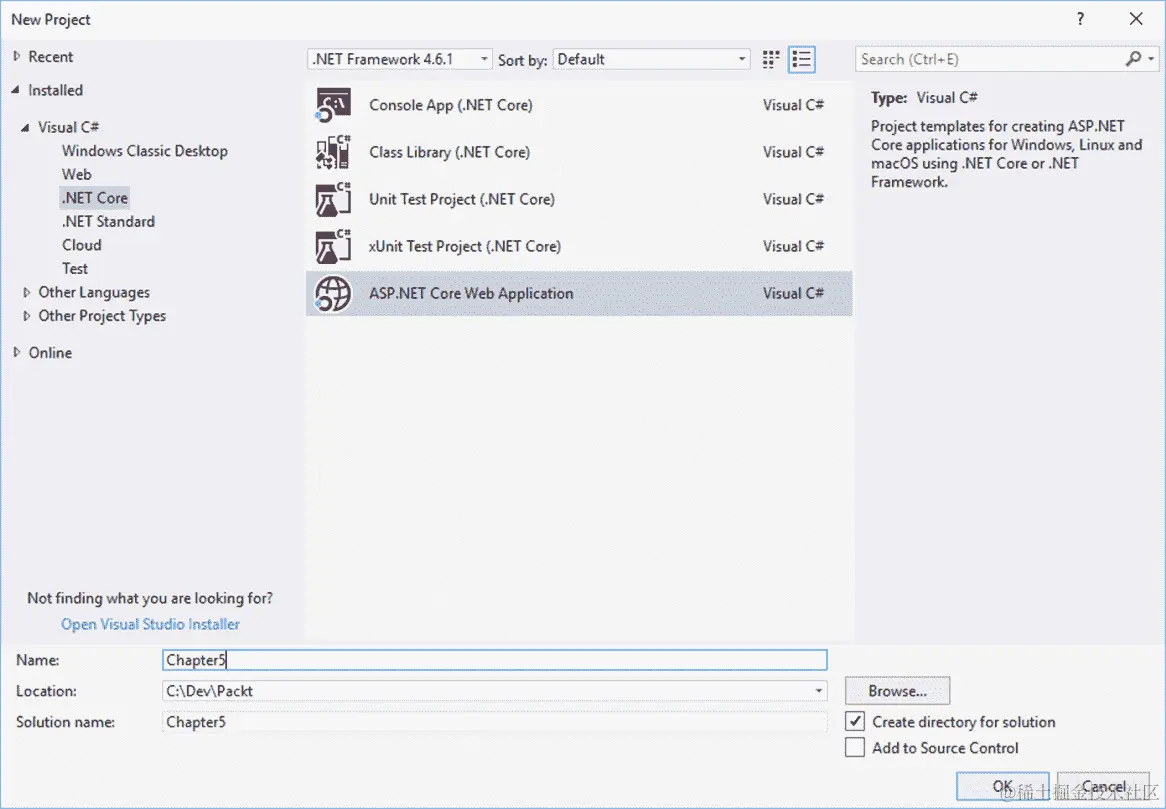The height and width of the screenshot is (809, 1166).
Task: Click the Class Library (.NET Core) template icon
Action: (x=333, y=152)
